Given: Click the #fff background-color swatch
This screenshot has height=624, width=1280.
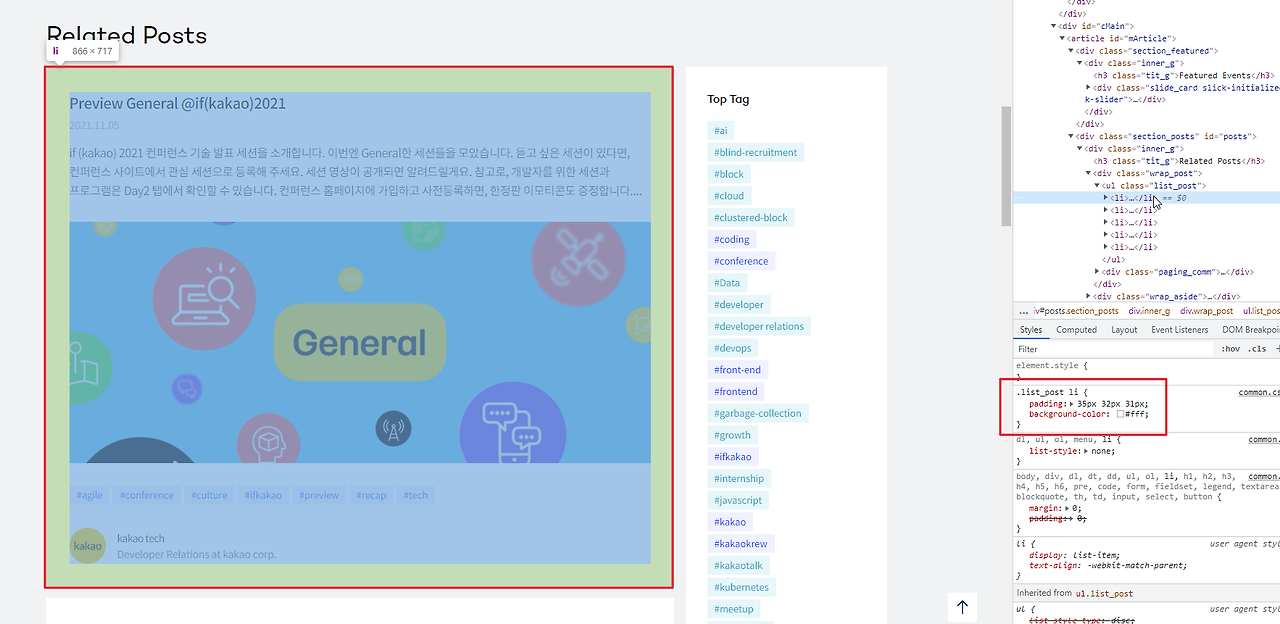Looking at the screenshot, I should pyautogui.click(x=1122, y=414).
